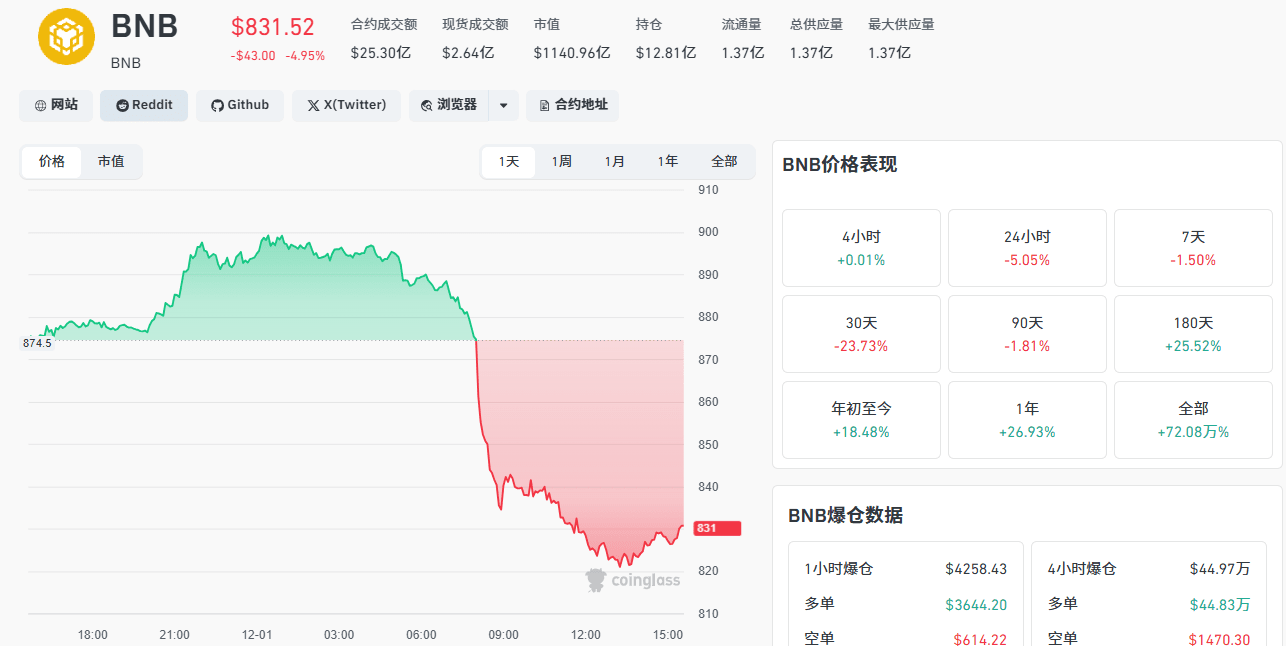
Task: Select the 全部 time range
Action: pos(724,161)
